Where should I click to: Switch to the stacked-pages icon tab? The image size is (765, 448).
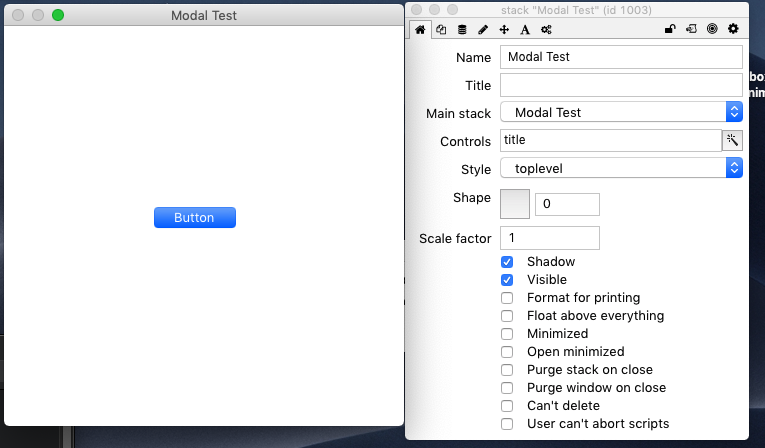pos(441,30)
